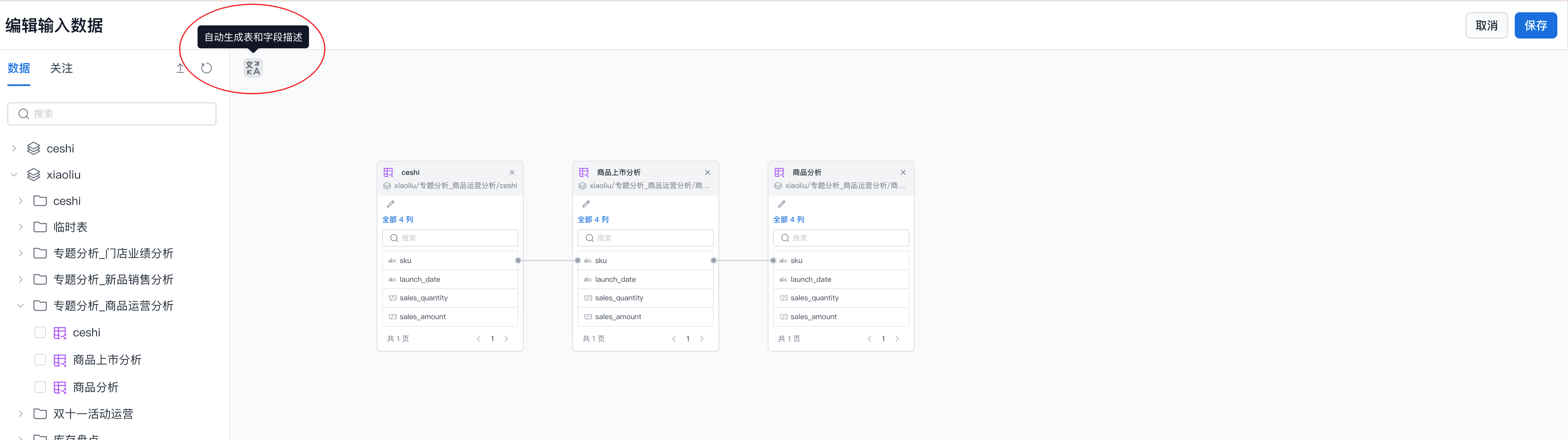The width and height of the screenshot is (1568, 440).
Task: Expand the 临时表 folder
Action: 20,227
